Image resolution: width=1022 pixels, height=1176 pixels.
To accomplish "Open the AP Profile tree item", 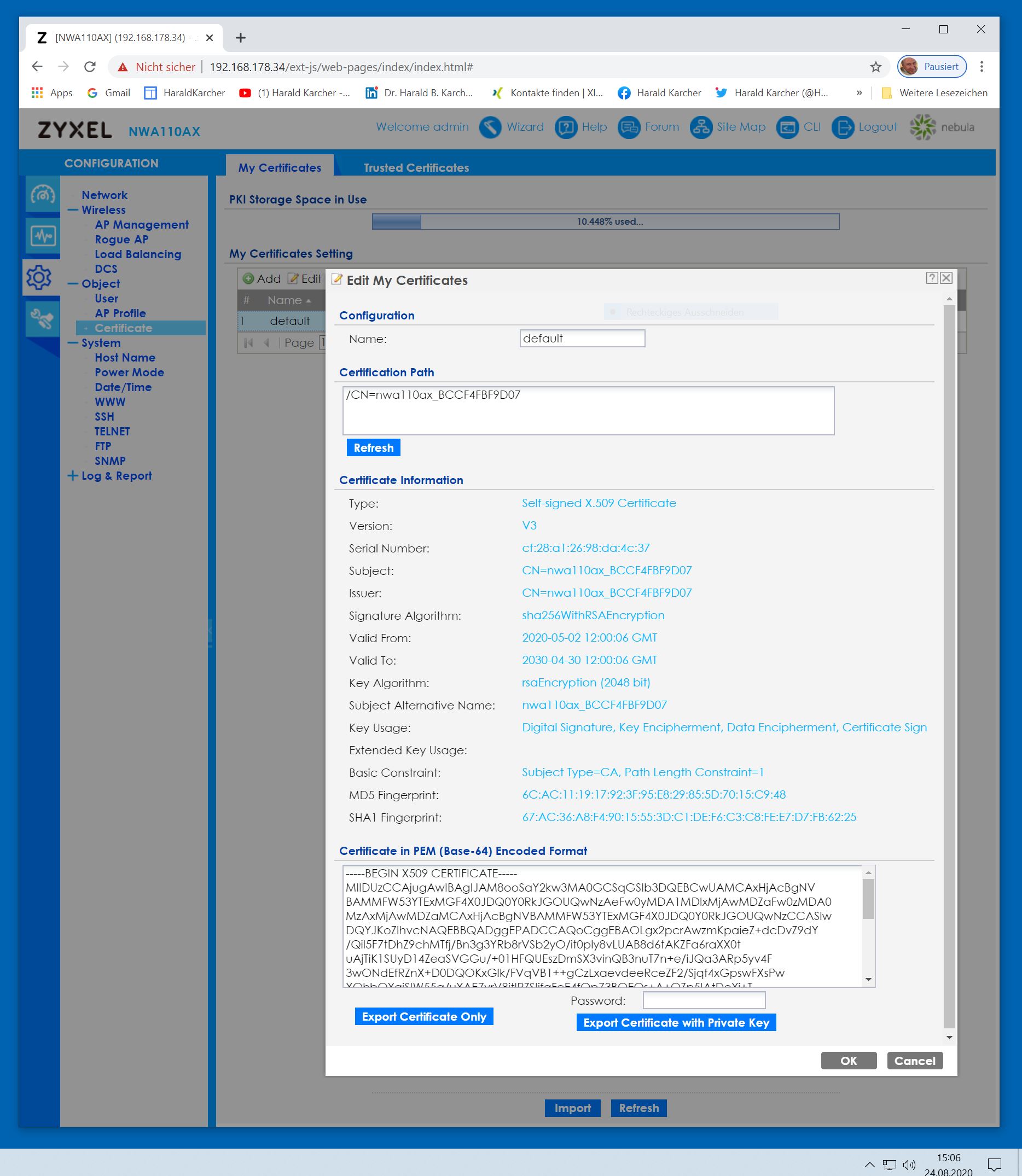I will click(x=120, y=313).
